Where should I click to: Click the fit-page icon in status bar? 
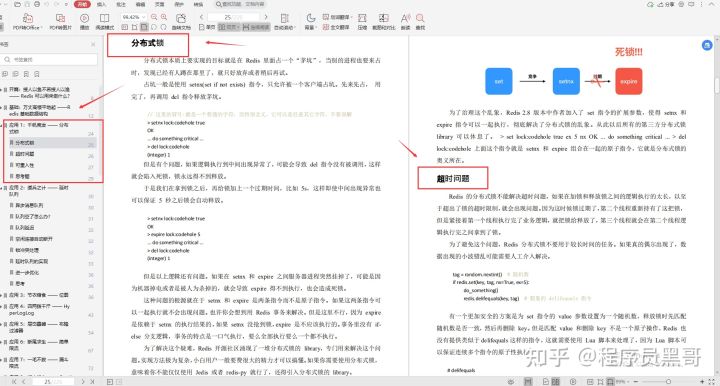(x=610, y=381)
